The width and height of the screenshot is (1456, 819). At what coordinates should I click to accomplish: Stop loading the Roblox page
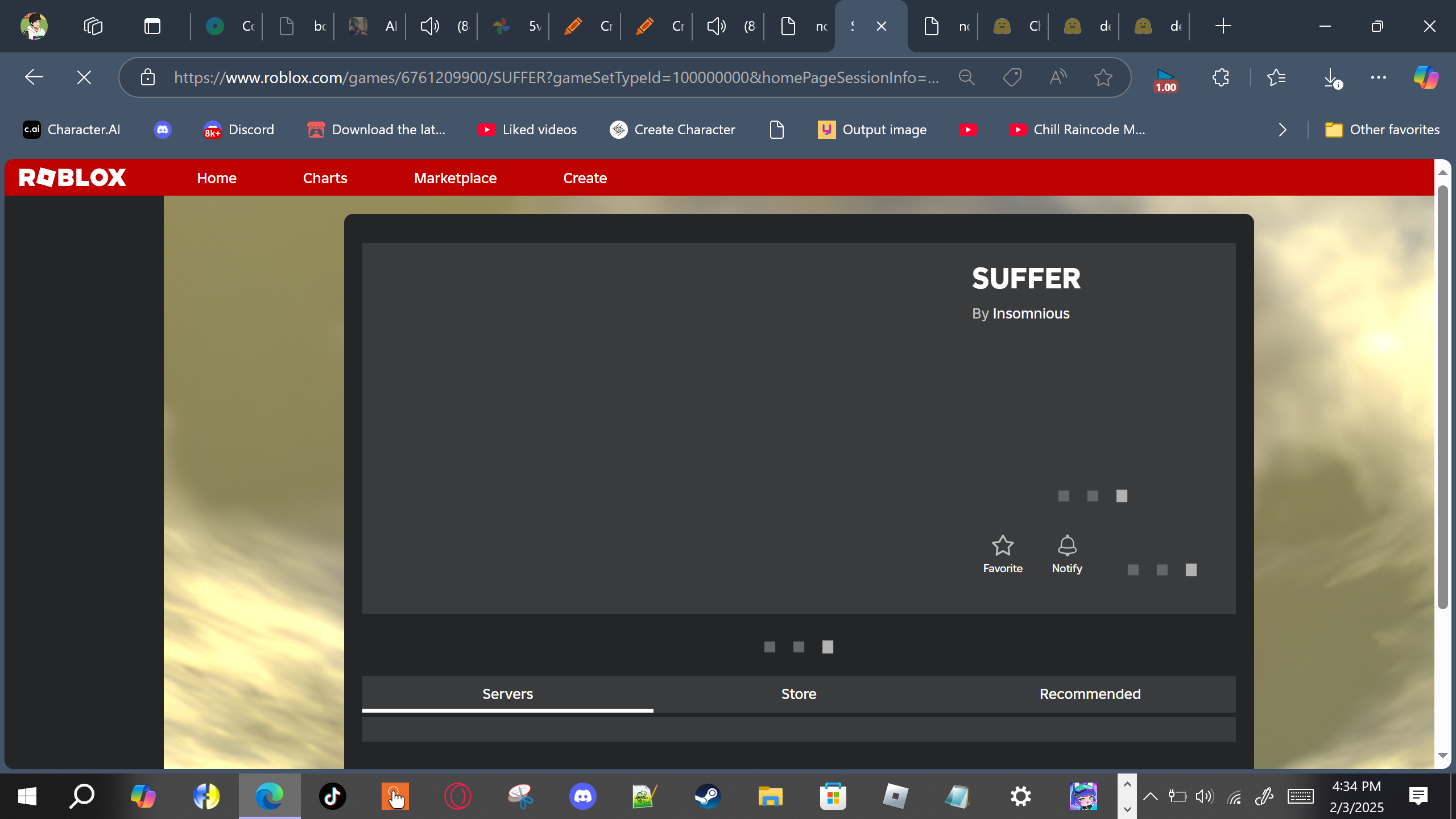[x=84, y=77]
